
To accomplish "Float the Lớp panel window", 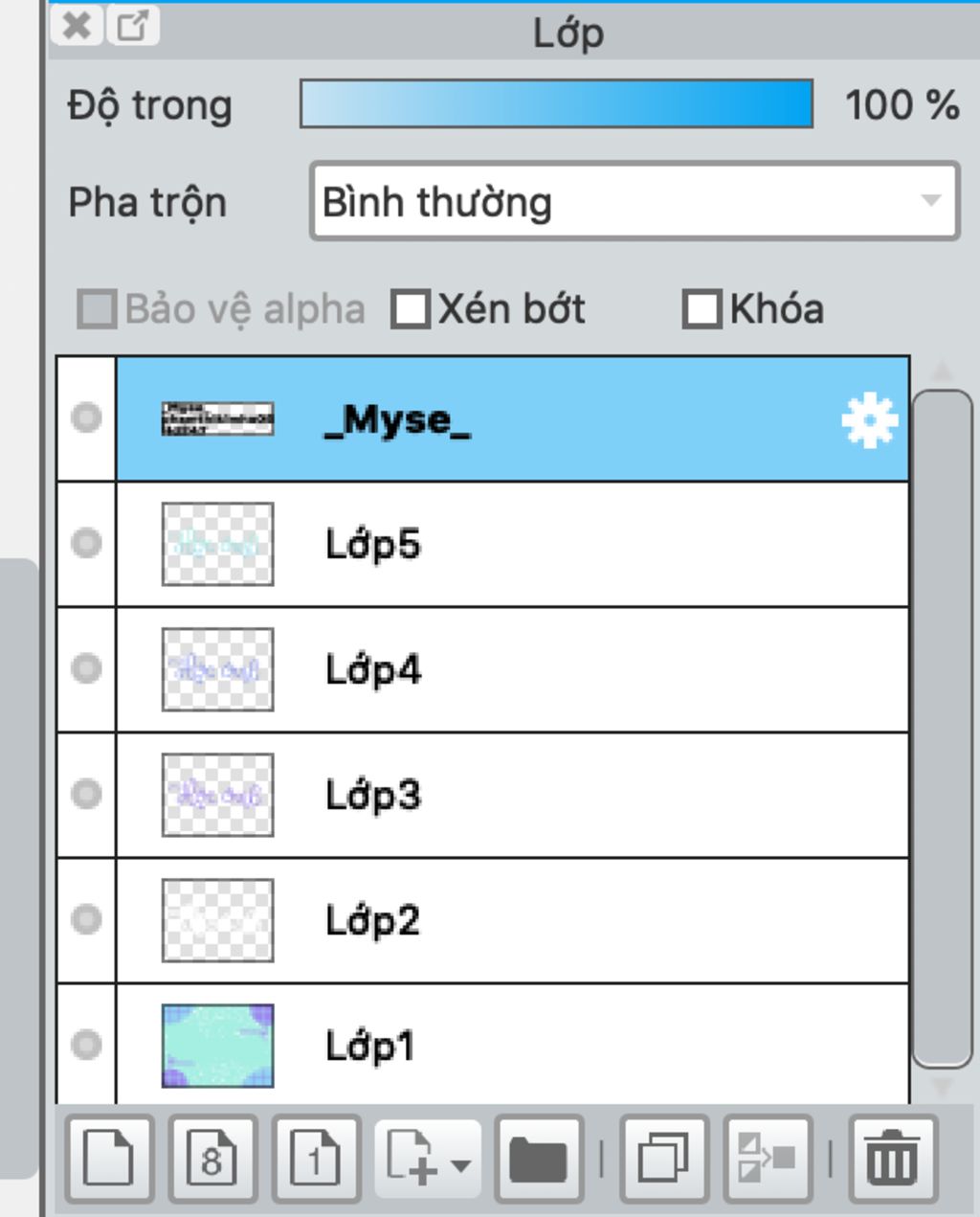I will (132, 26).
